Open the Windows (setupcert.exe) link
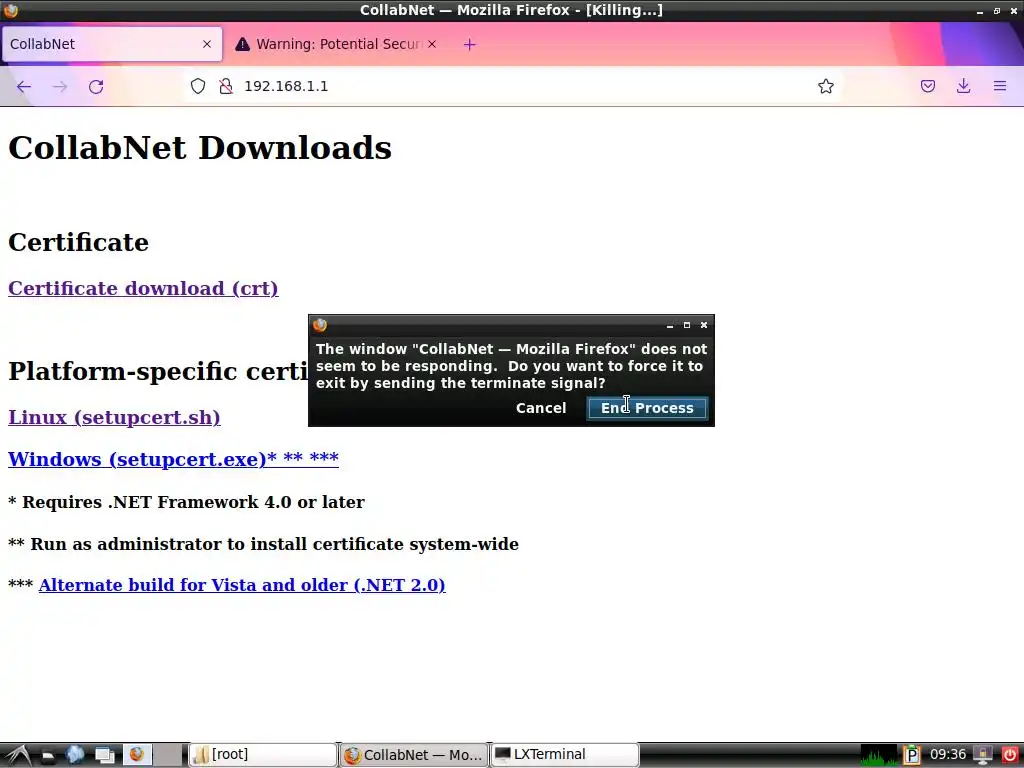This screenshot has width=1024, height=768. 173,459
